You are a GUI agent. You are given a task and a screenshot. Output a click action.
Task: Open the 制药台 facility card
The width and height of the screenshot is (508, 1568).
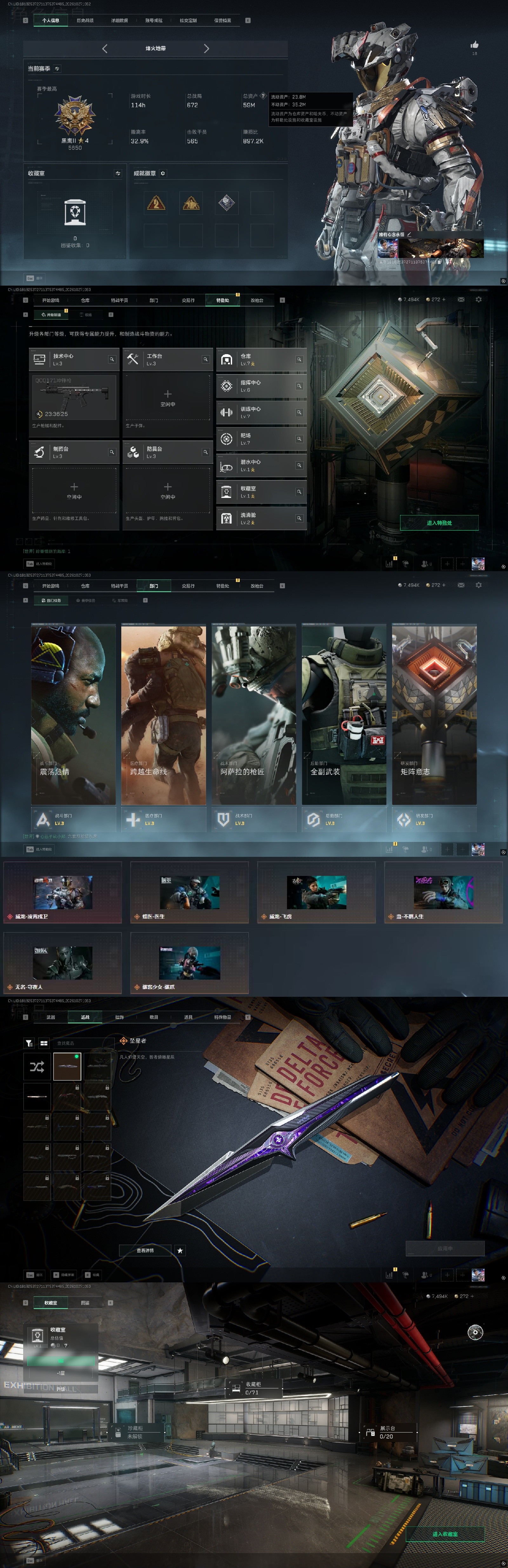click(74, 452)
